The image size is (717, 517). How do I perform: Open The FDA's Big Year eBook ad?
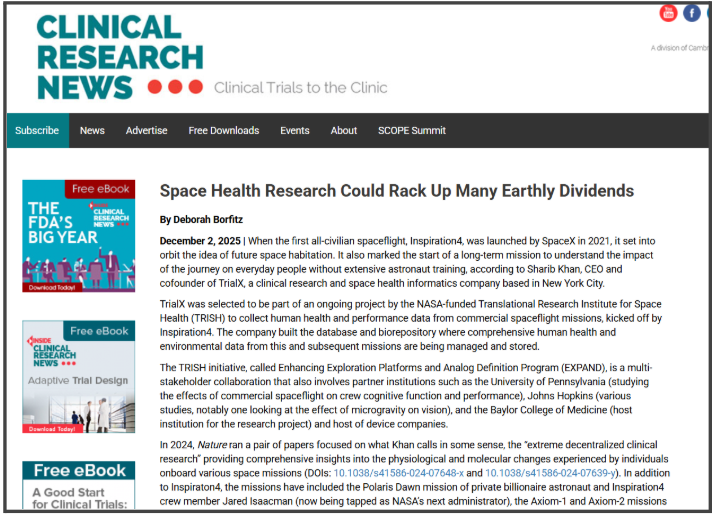click(x=78, y=235)
